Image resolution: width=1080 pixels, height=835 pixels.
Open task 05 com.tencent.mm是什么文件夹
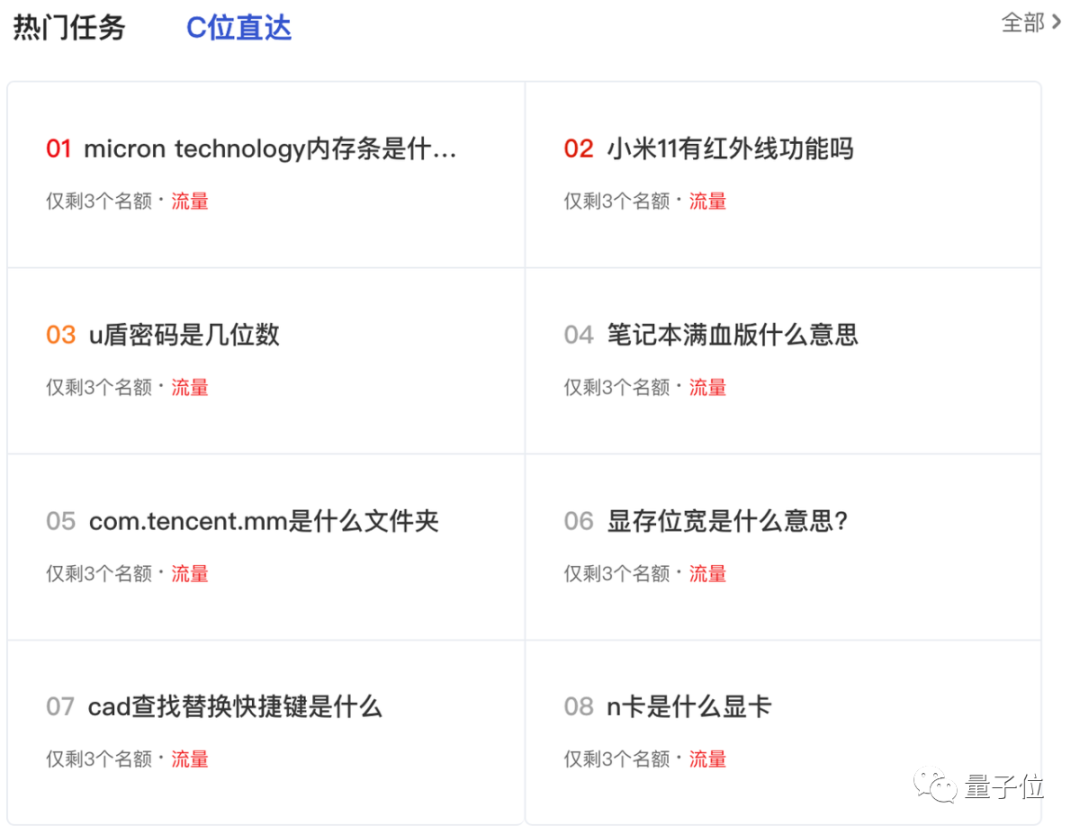(264, 521)
